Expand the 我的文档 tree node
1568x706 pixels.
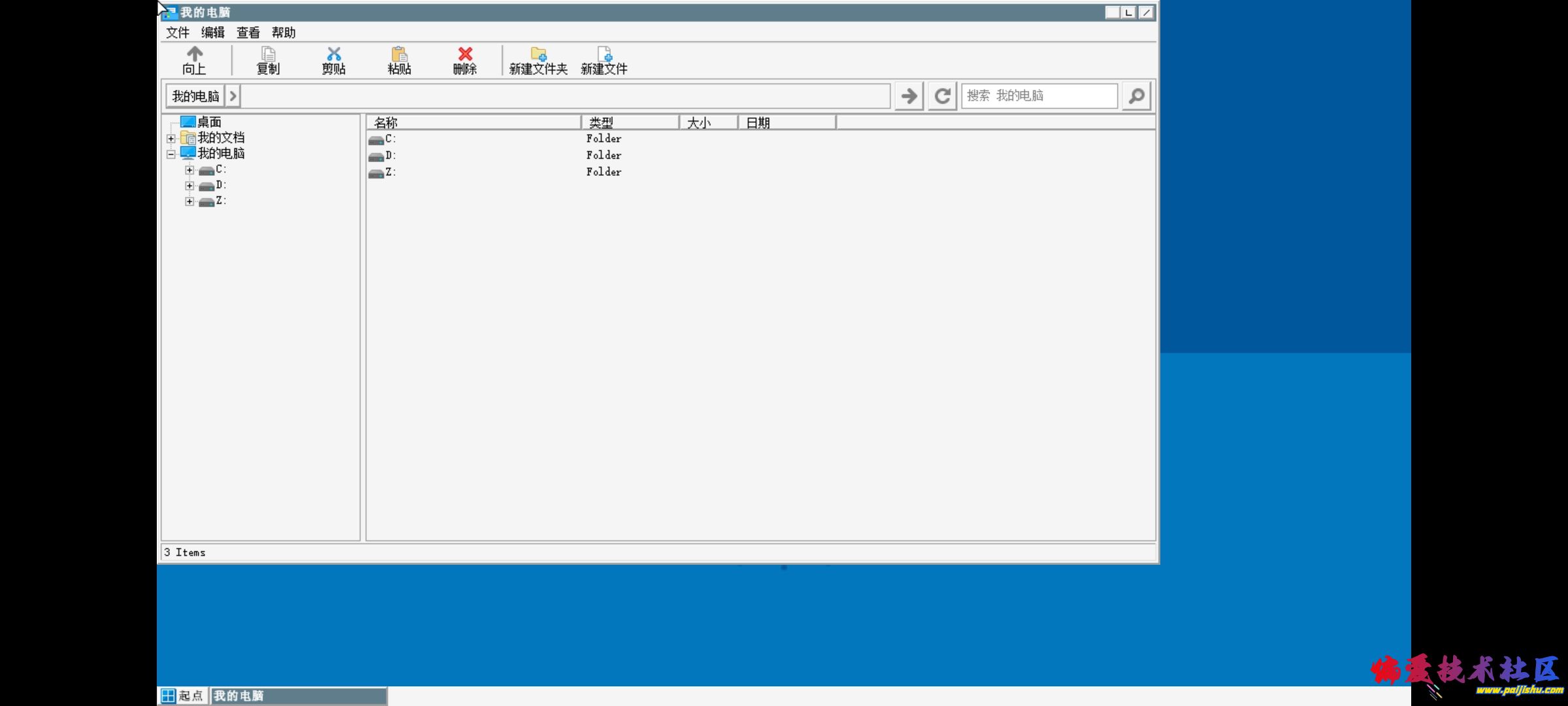(171, 139)
